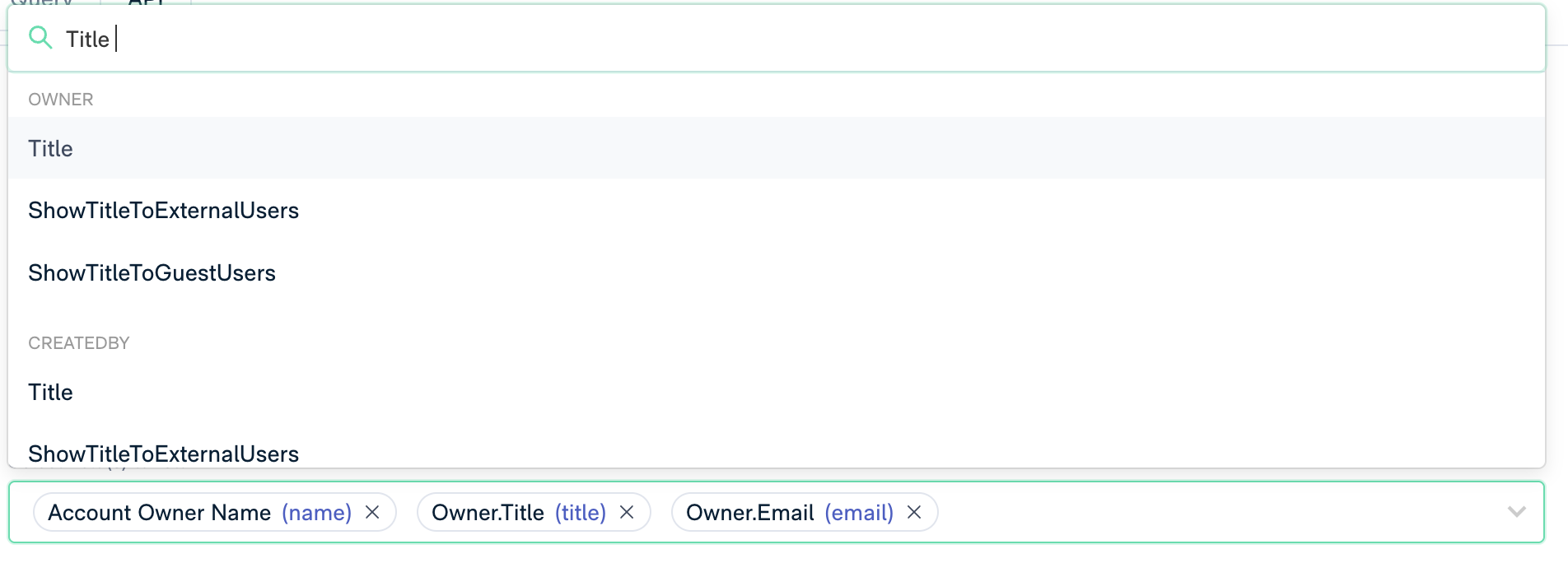This screenshot has width=1568, height=563.
Task: Click into the Title search field
Action: point(741,39)
